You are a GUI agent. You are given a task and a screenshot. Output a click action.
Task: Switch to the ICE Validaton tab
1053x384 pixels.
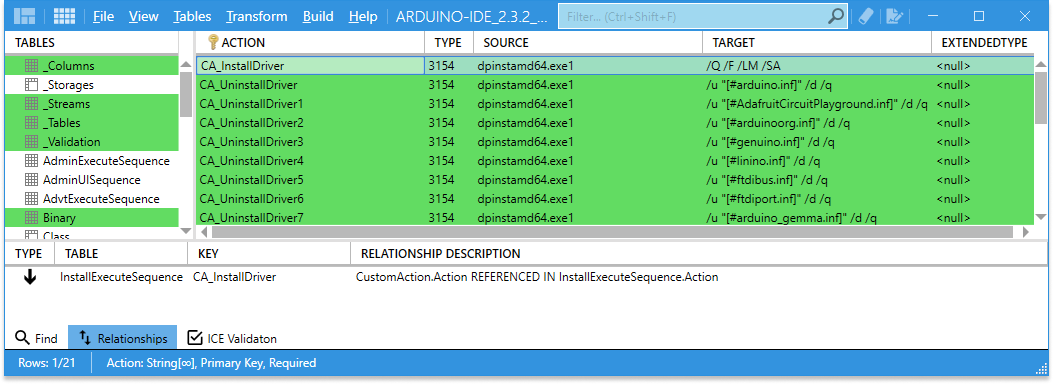pyautogui.click(x=232, y=338)
